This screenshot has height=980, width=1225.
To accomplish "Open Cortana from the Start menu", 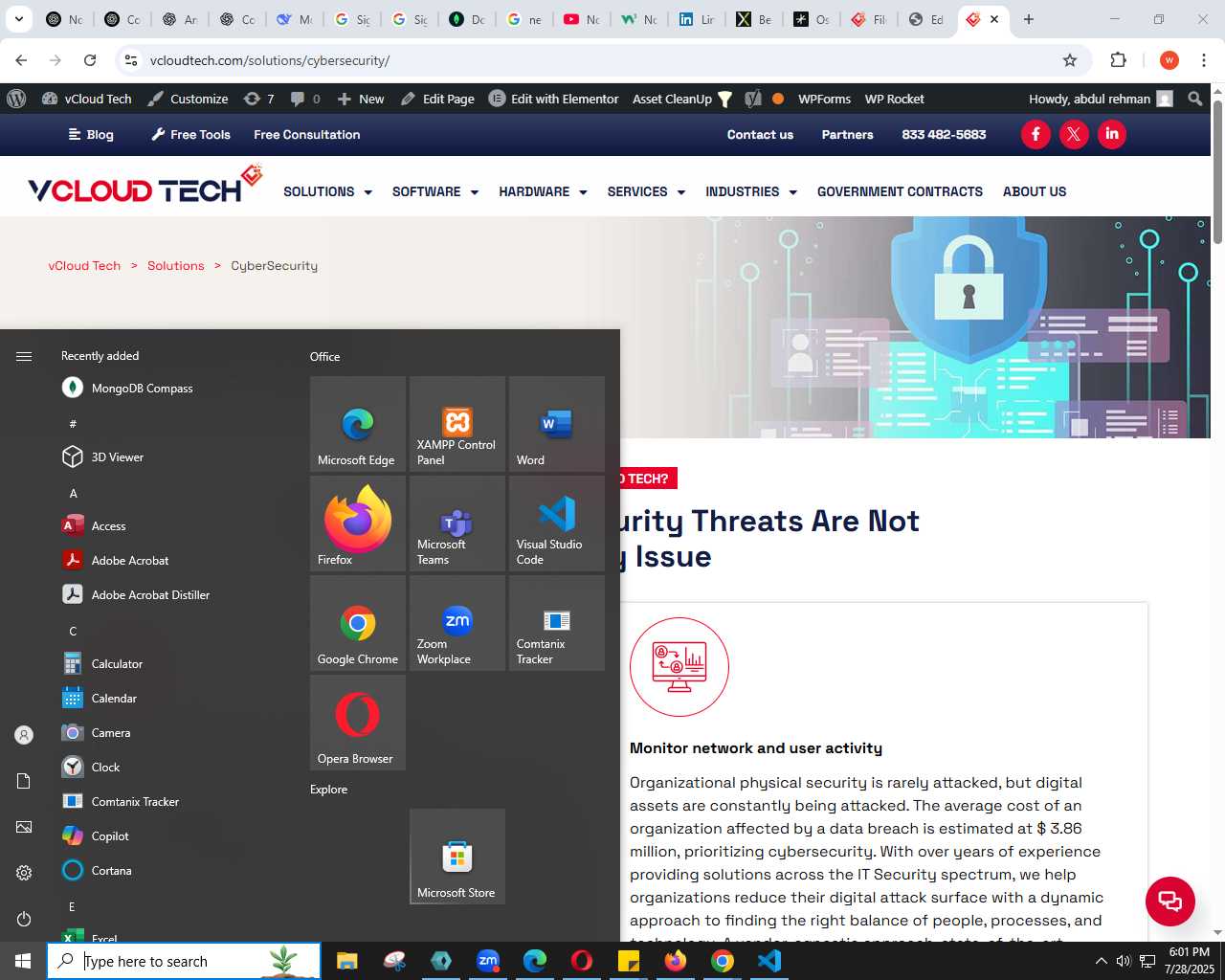I will (x=97, y=870).
